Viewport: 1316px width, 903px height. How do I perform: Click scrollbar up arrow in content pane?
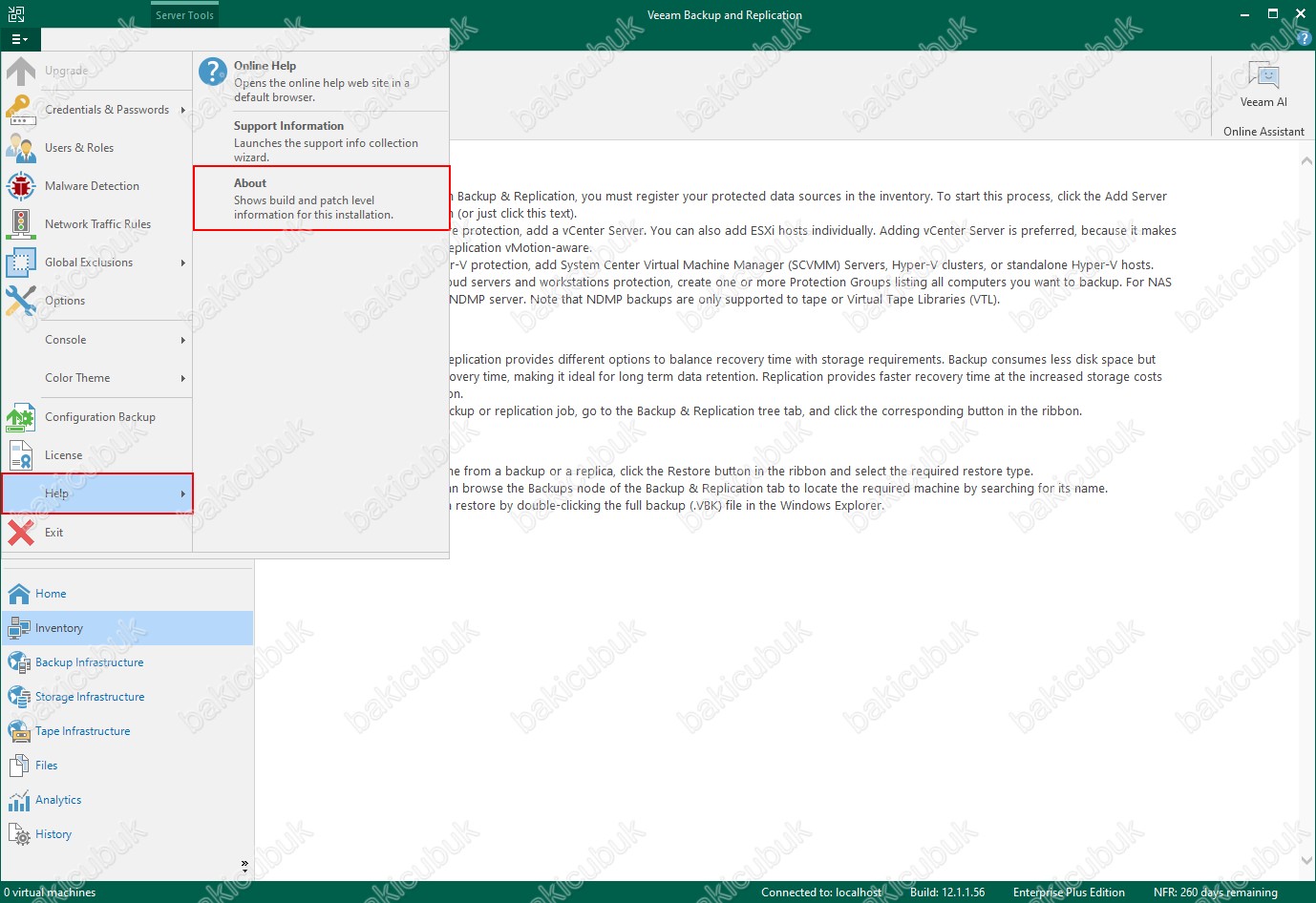[x=1306, y=162]
